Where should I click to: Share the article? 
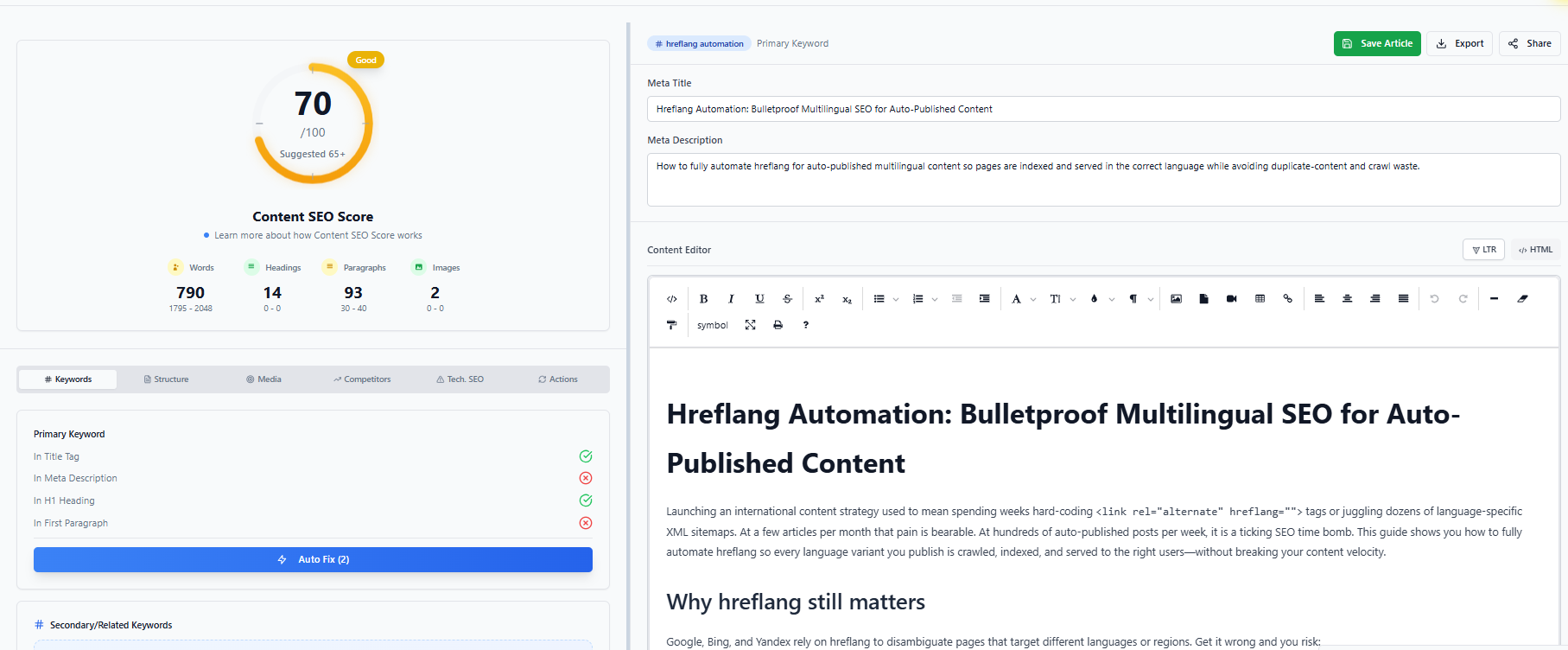tap(1529, 43)
